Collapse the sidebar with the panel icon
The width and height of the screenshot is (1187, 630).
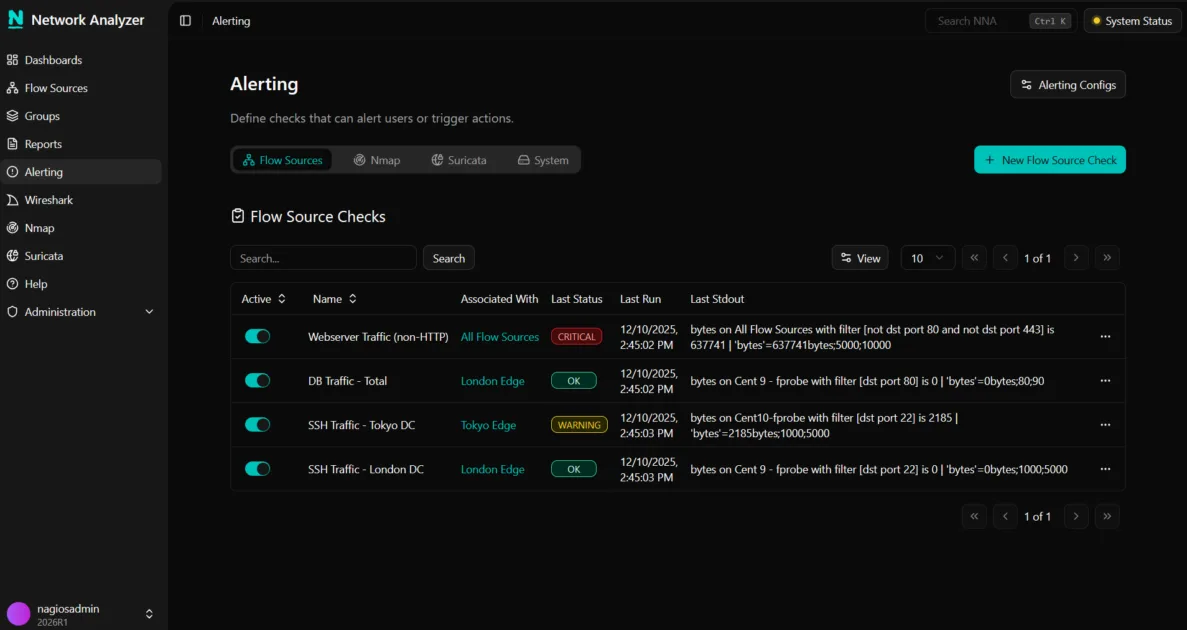click(x=183, y=20)
